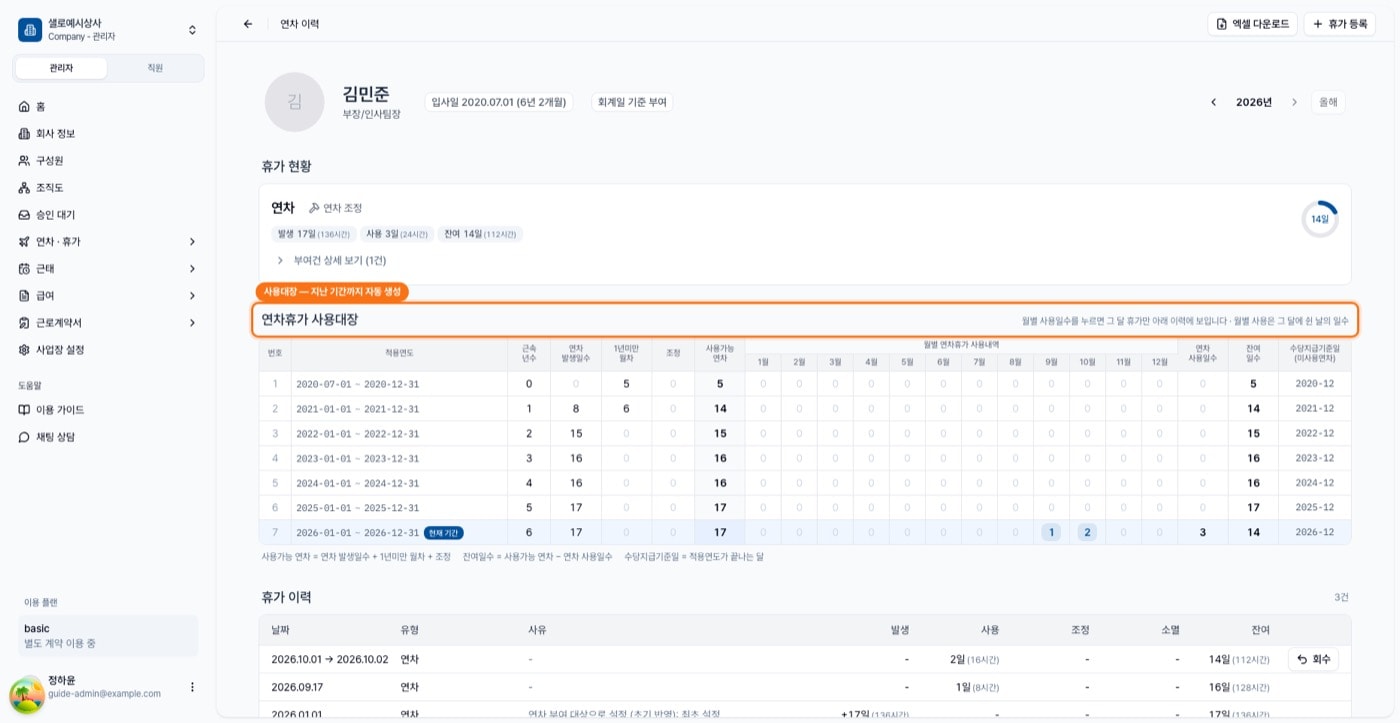Click the 정하윤 profile avatar
Viewport: 1400px width, 723px height.
coord(27,695)
